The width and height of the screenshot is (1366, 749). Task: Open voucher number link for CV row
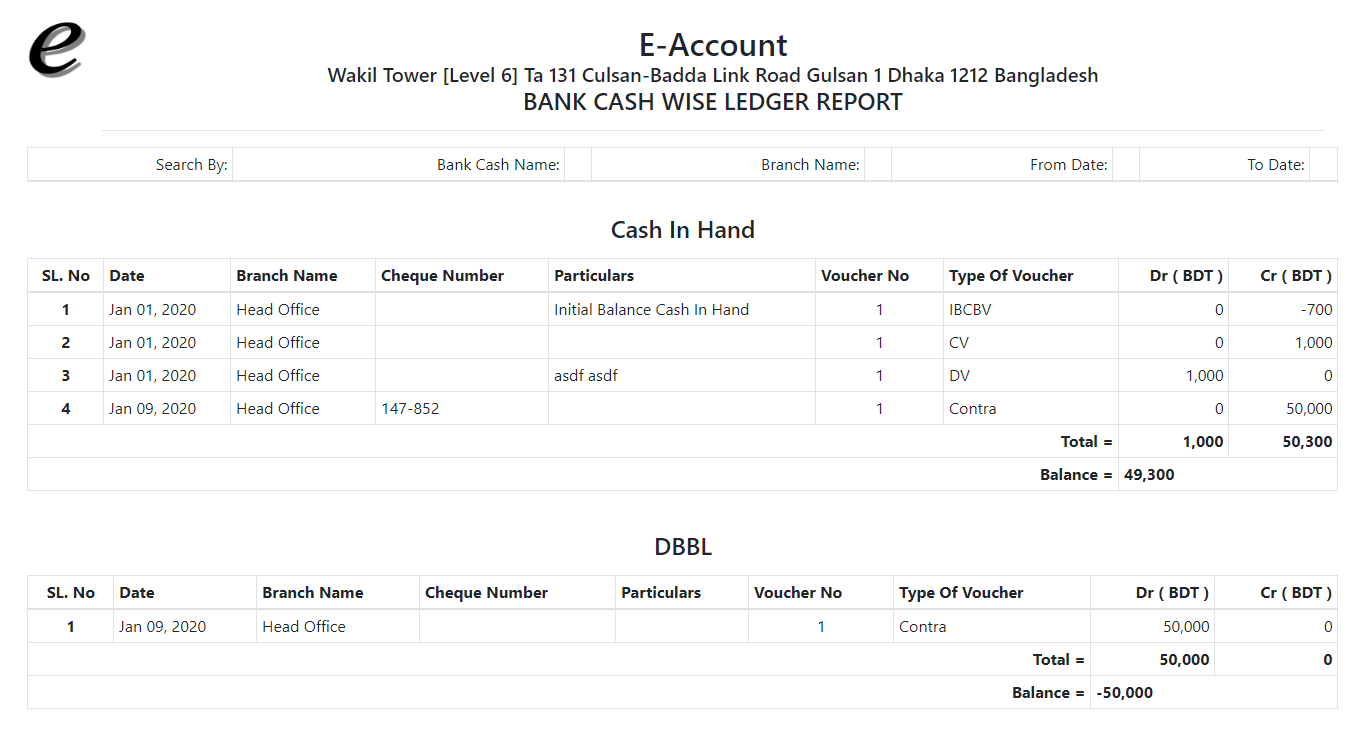[879, 343]
